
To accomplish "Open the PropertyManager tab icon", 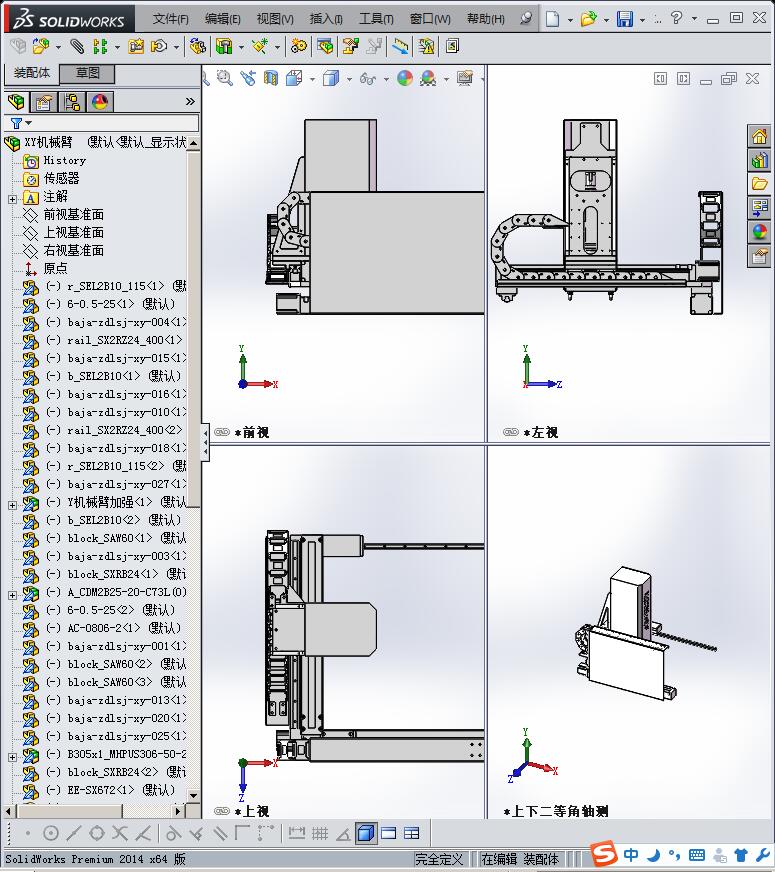I will (43, 102).
